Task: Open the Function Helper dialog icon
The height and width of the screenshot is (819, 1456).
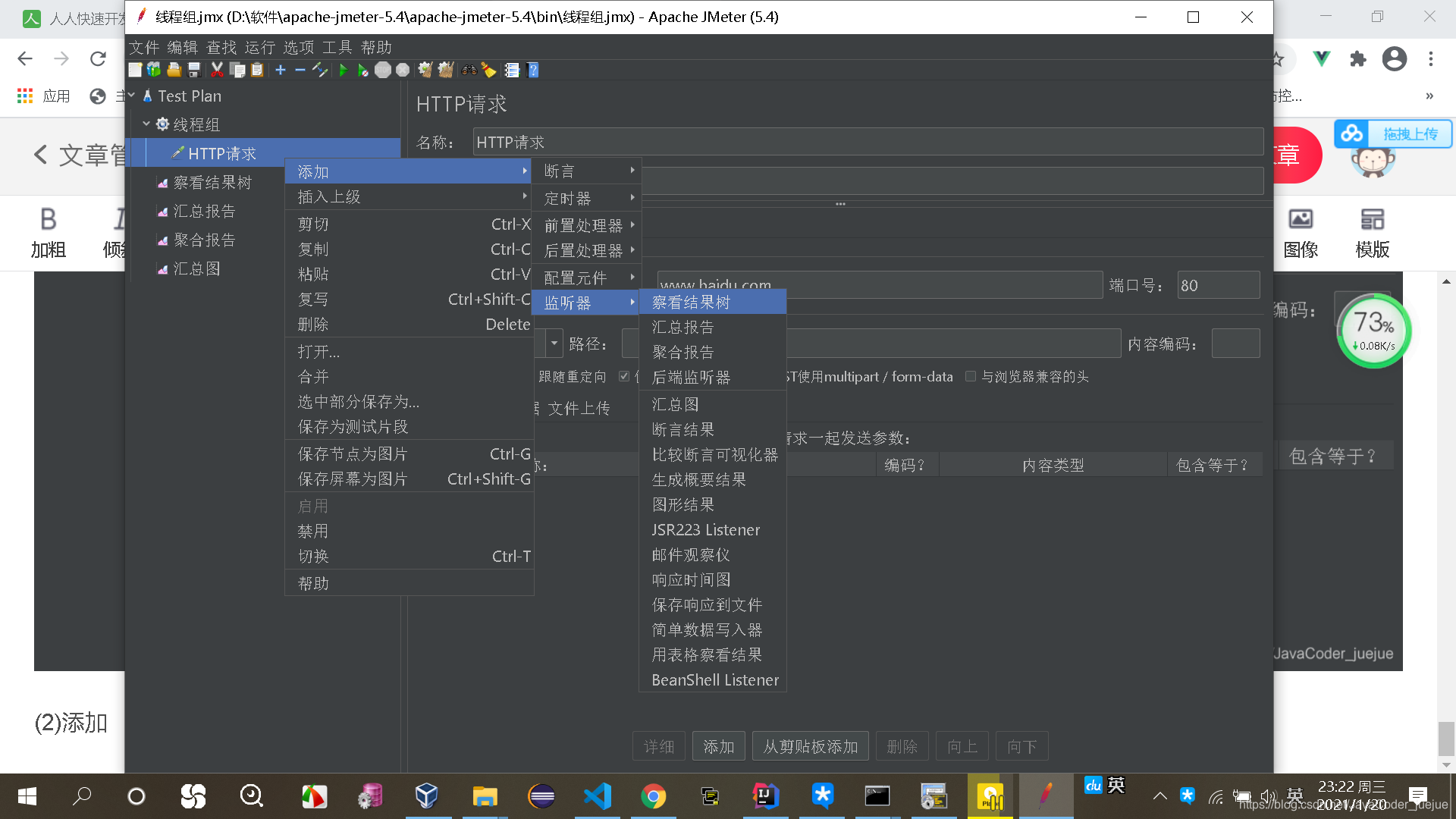Action: (x=512, y=70)
